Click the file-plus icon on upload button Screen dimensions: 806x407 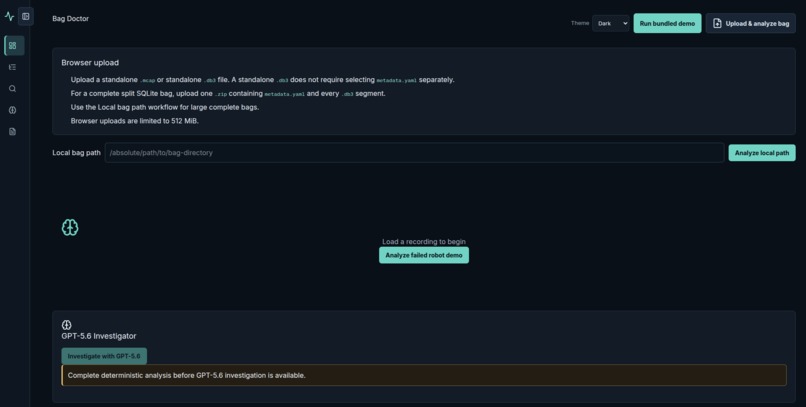[717, 24]
